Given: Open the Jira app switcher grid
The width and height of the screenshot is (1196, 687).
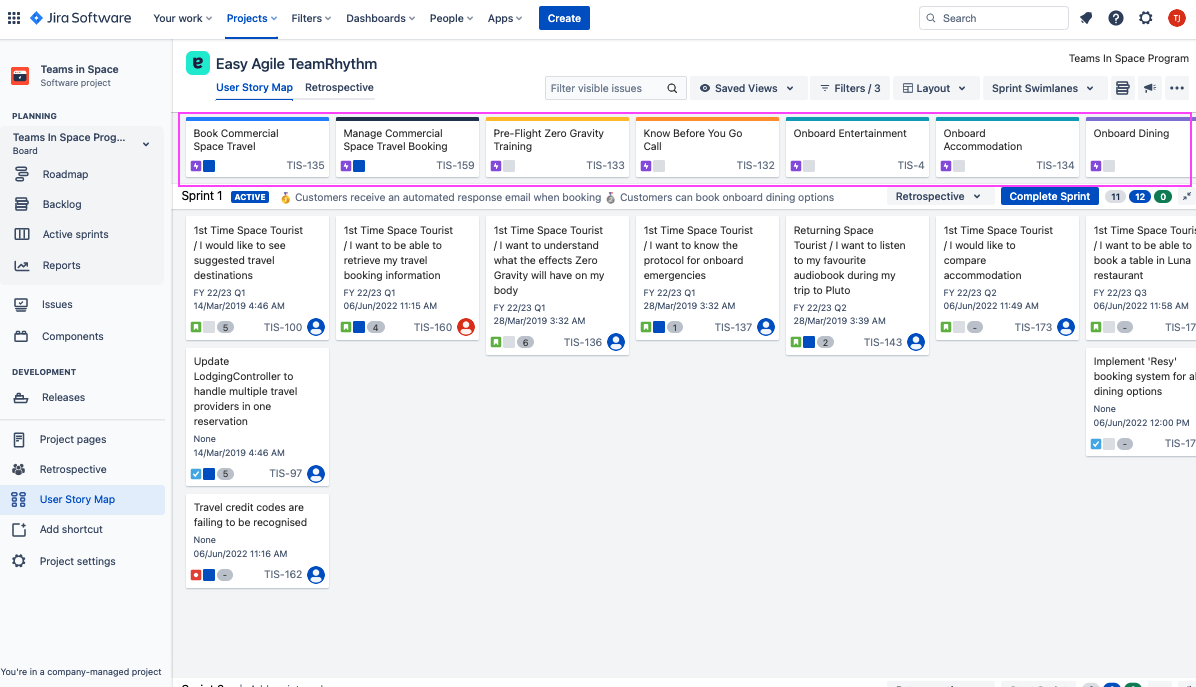Looking at the screenshot, I should (14, 18).
